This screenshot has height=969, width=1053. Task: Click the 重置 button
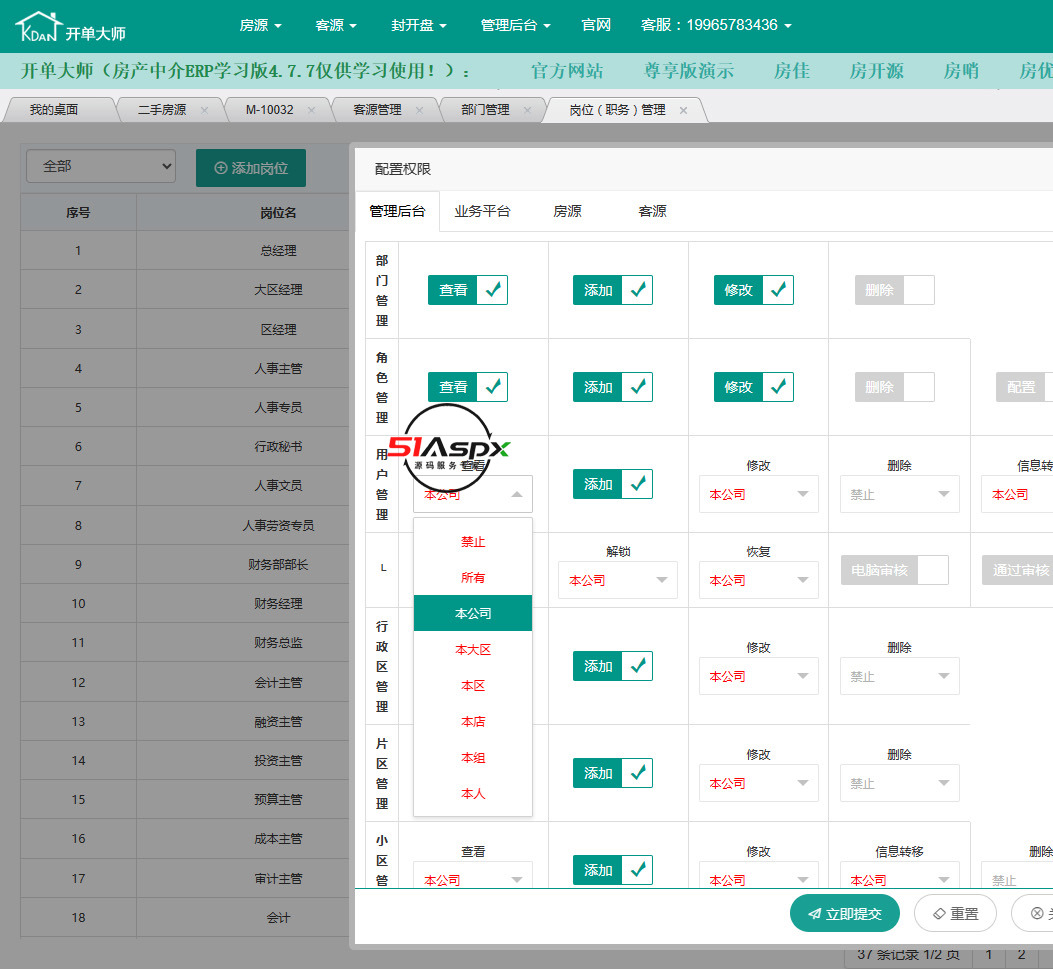coord(956,913)
